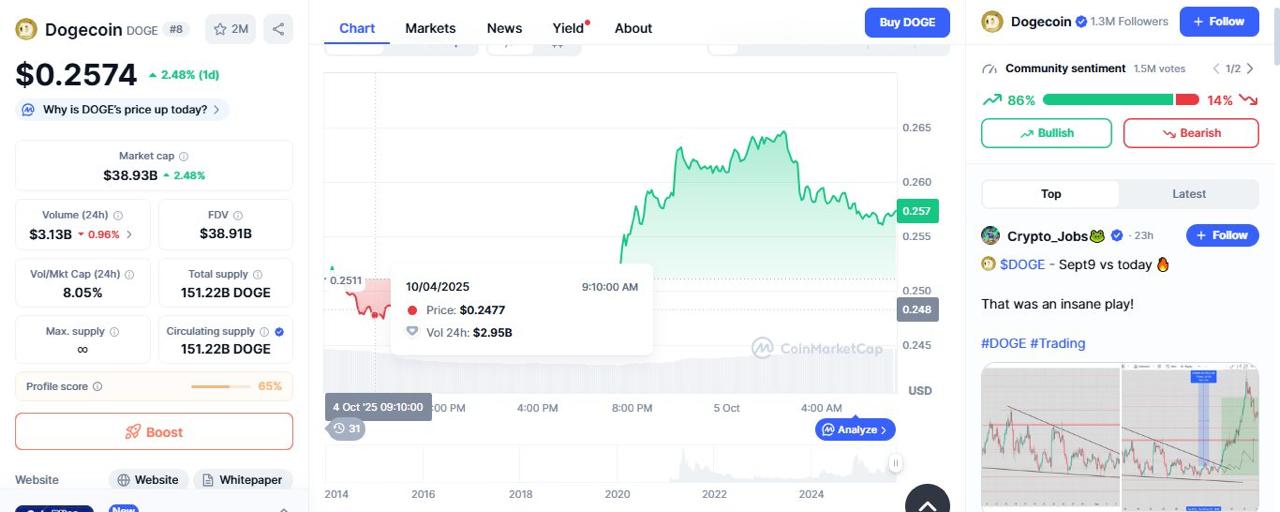Screen dimensions: 1280x512
Task: Vote Bearish on community sentiment
Action: [x=1190, y=133]
